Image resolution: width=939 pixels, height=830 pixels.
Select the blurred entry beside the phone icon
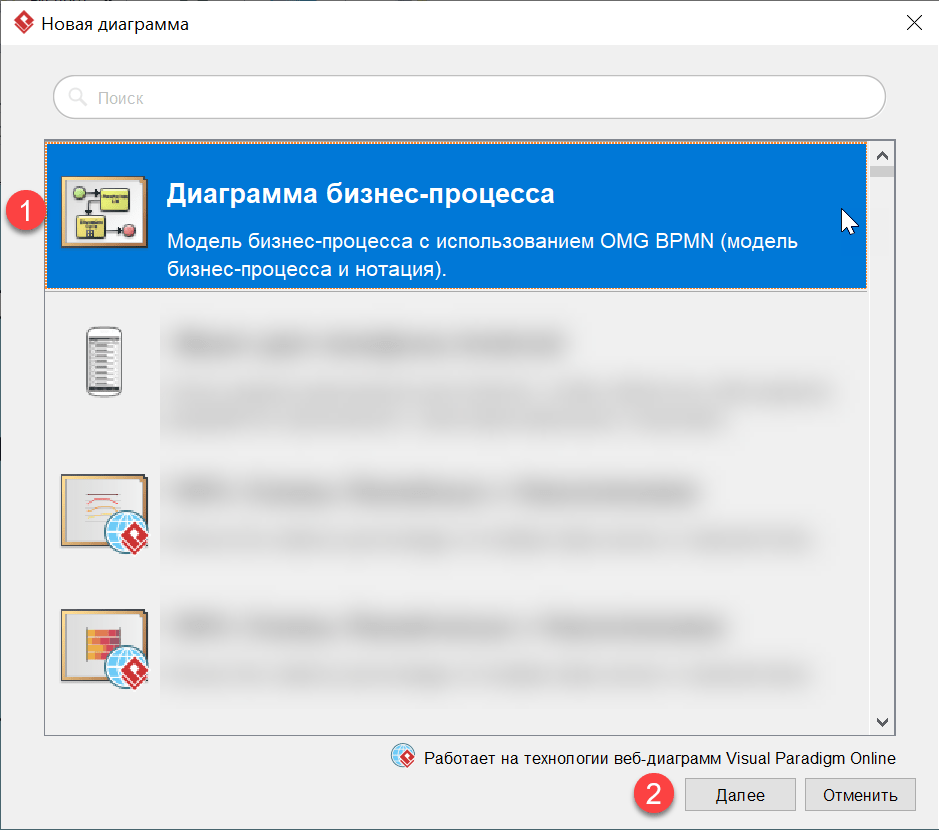click(500, 375)
